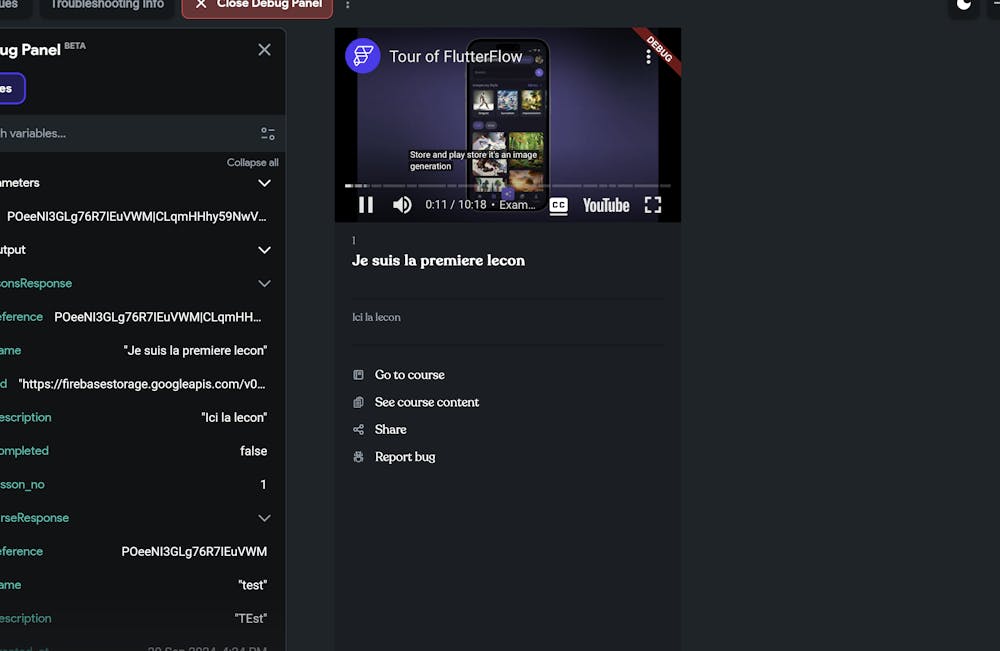Click Collapse all link
The image size is (1000, 651).
(253, 163)
